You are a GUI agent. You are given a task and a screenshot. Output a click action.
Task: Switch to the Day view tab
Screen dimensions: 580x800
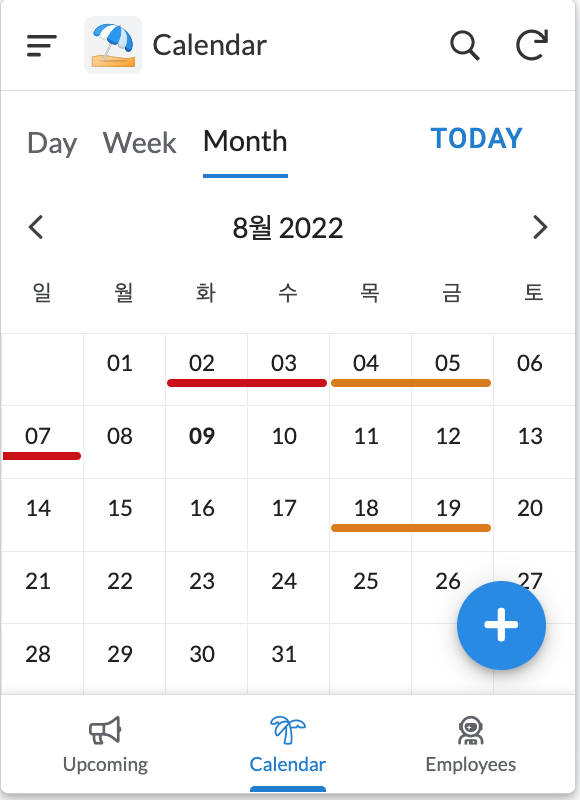51,143
